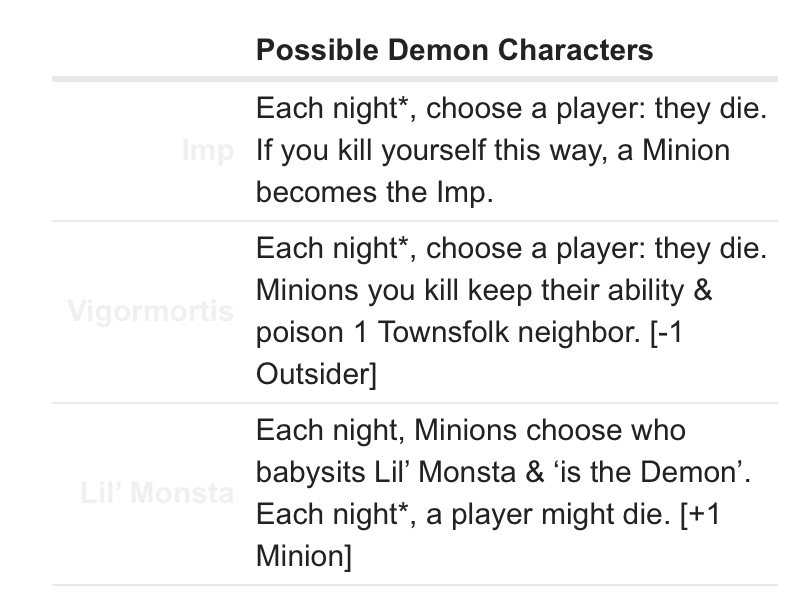Screen dimensions: 801x601
Task: Open the faint Imp character link
Action: 208,150
